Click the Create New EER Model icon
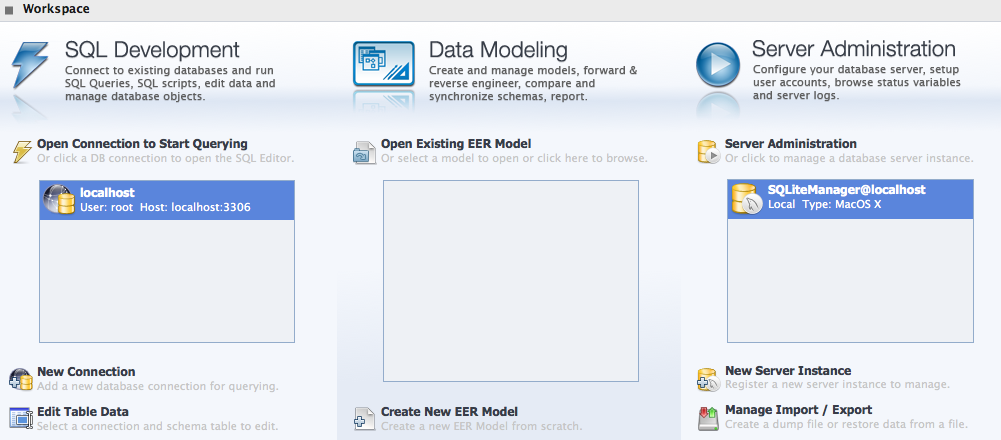The image size is (1001, 440). click(x=365, y=419)
